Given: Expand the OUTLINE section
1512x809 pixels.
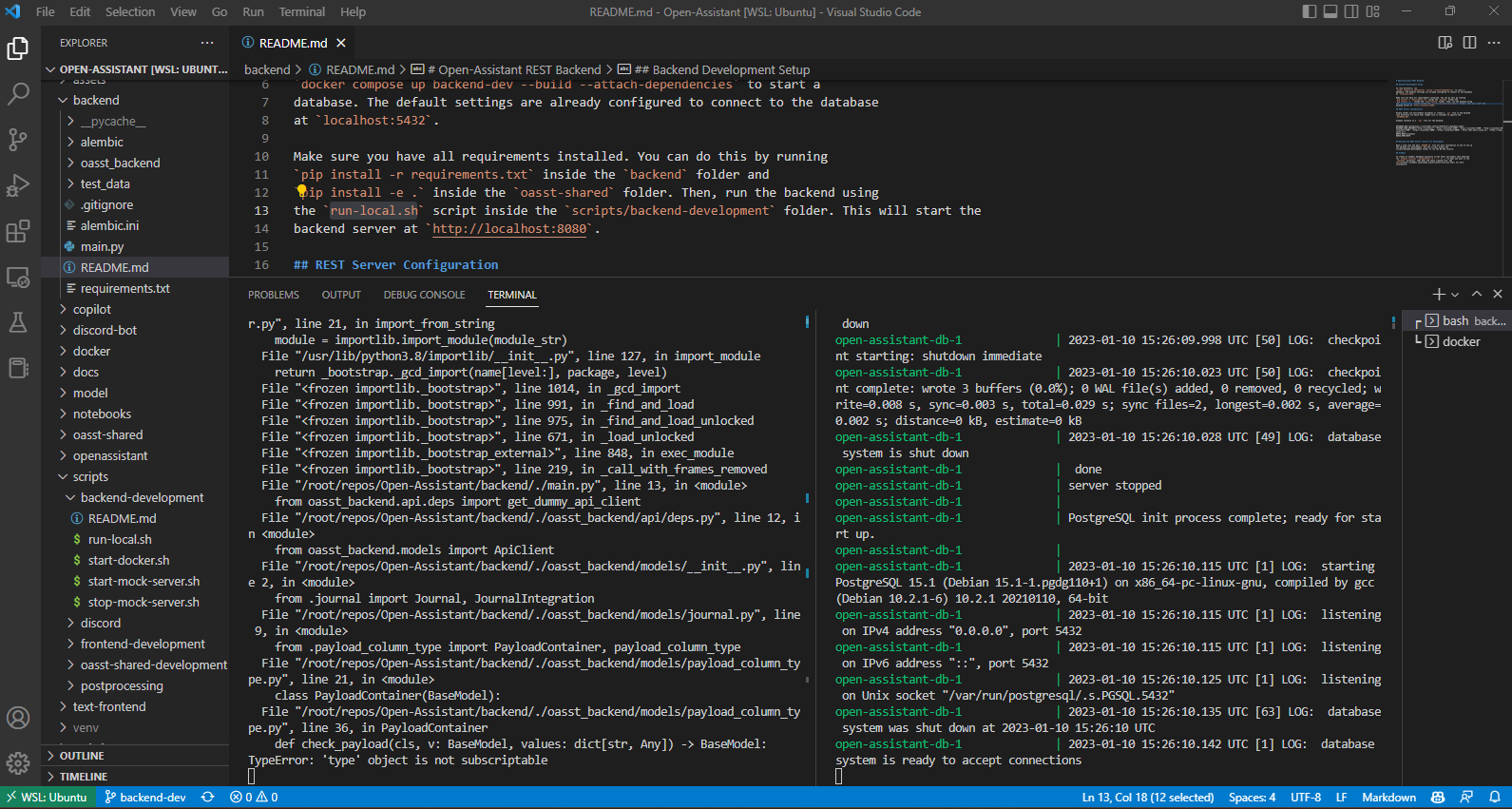Looking at the screenshot, I should coord(82,756).
